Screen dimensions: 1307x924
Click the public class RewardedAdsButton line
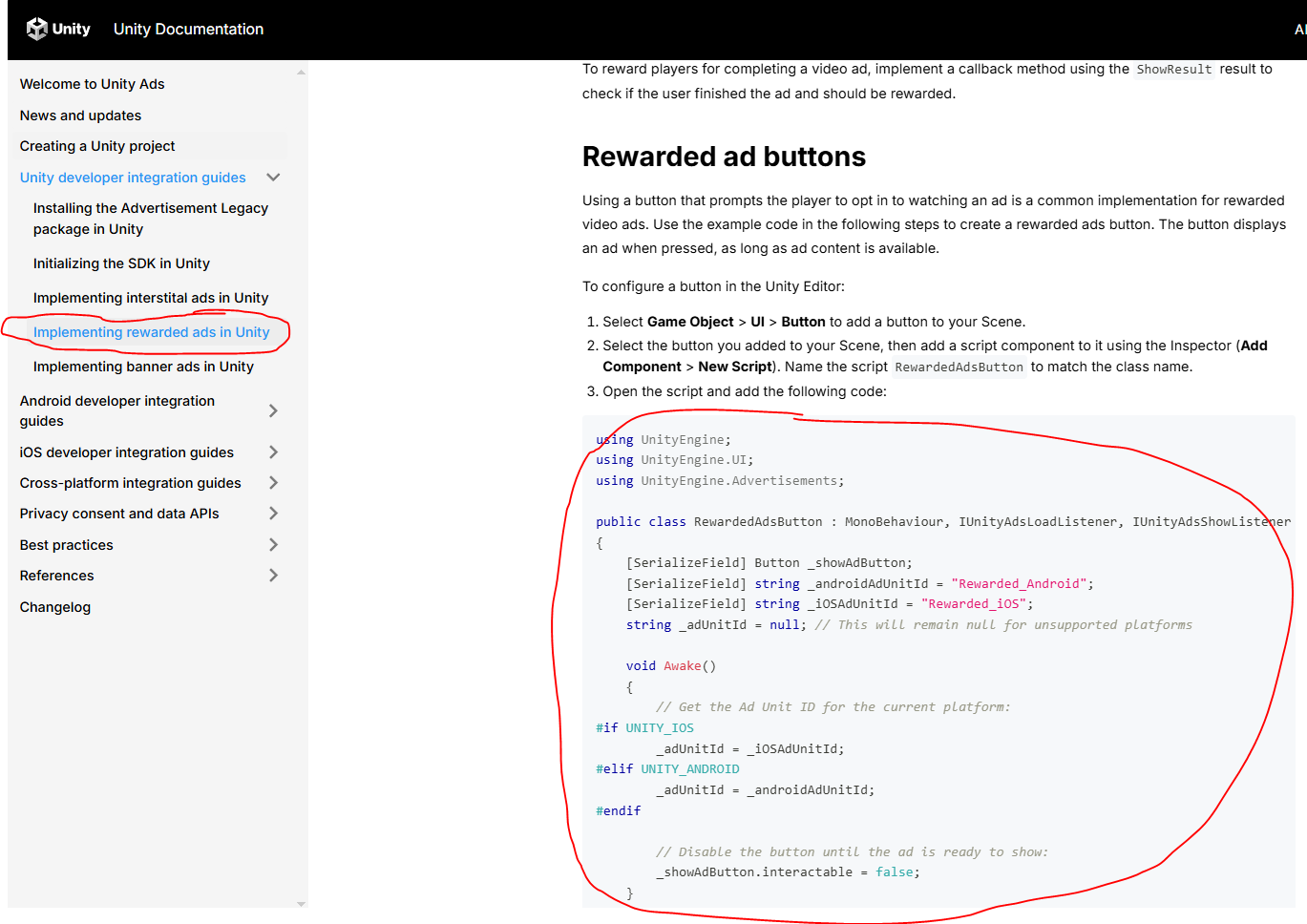pos(943,522)
